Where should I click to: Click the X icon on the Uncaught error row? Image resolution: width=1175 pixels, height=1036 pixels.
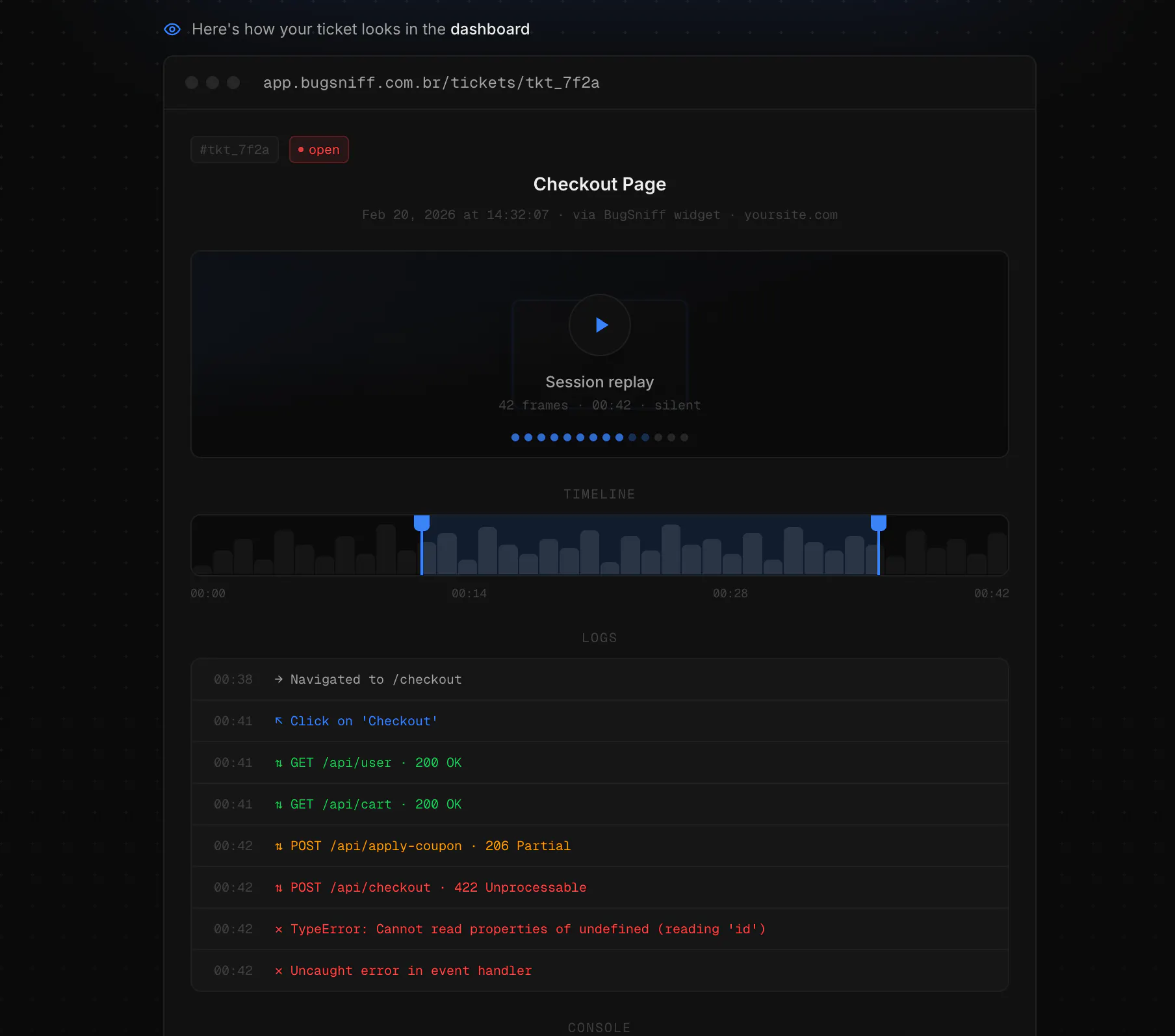(279, 971)
